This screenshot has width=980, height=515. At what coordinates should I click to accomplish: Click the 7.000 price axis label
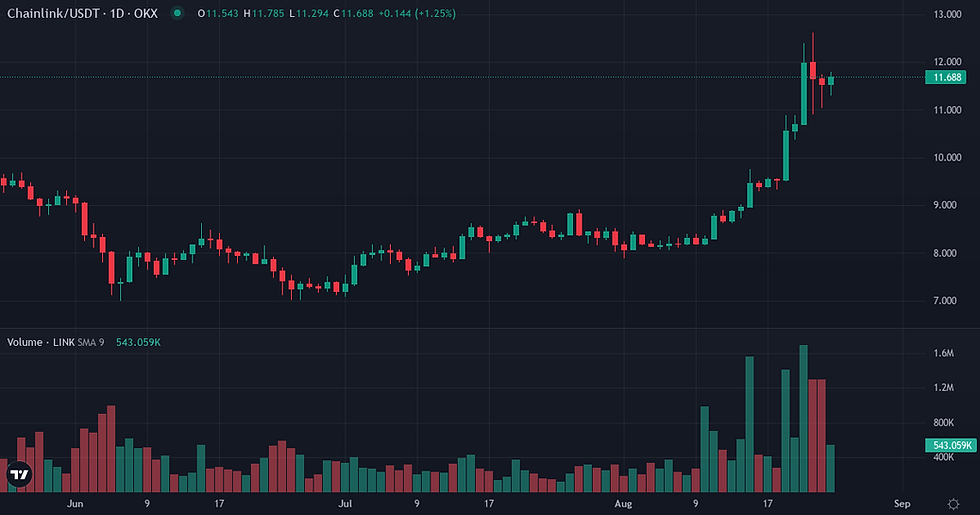tap(944, 301)
